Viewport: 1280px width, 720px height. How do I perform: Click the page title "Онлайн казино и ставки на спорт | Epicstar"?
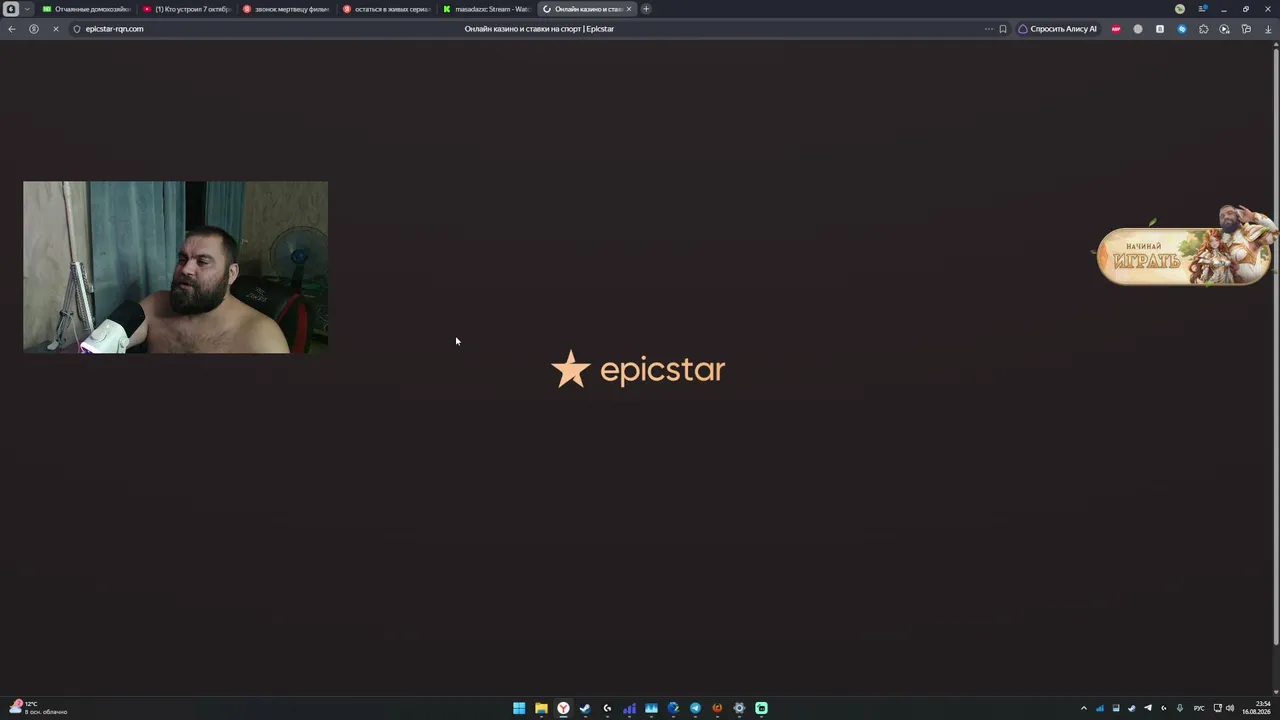coord(539,29)
